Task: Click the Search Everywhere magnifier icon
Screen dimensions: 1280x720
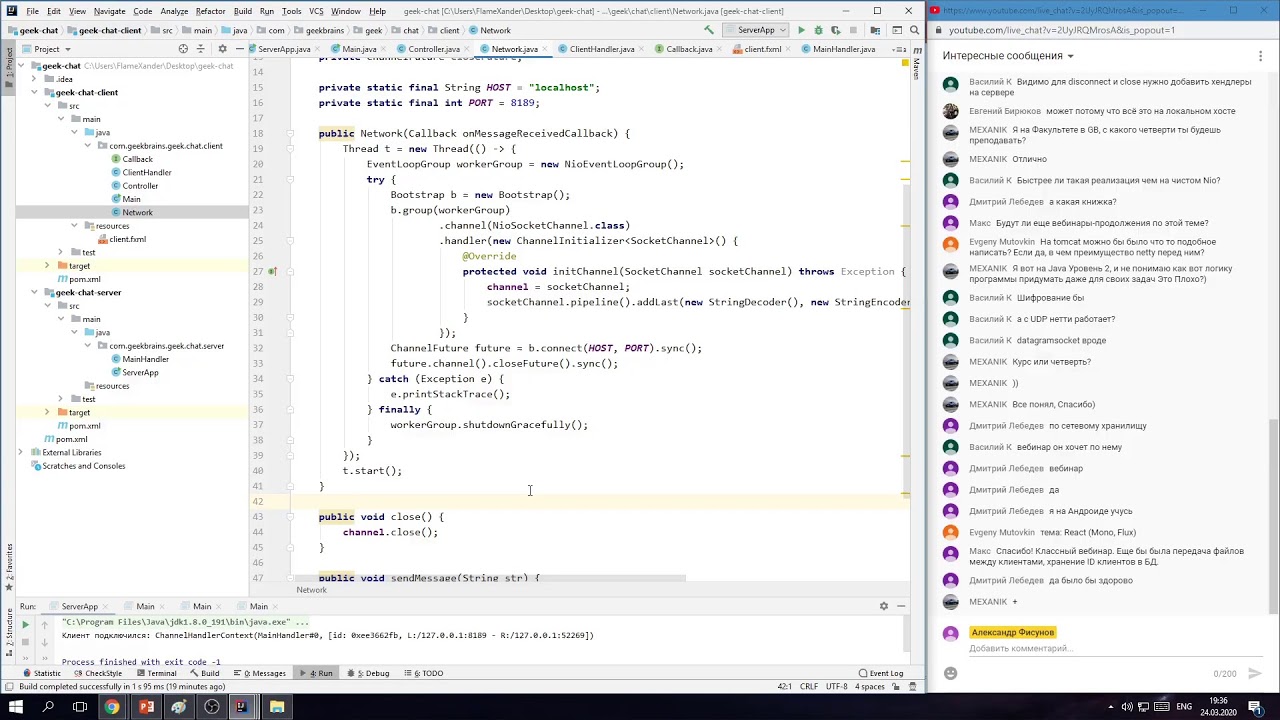Action: coord(914,30)
